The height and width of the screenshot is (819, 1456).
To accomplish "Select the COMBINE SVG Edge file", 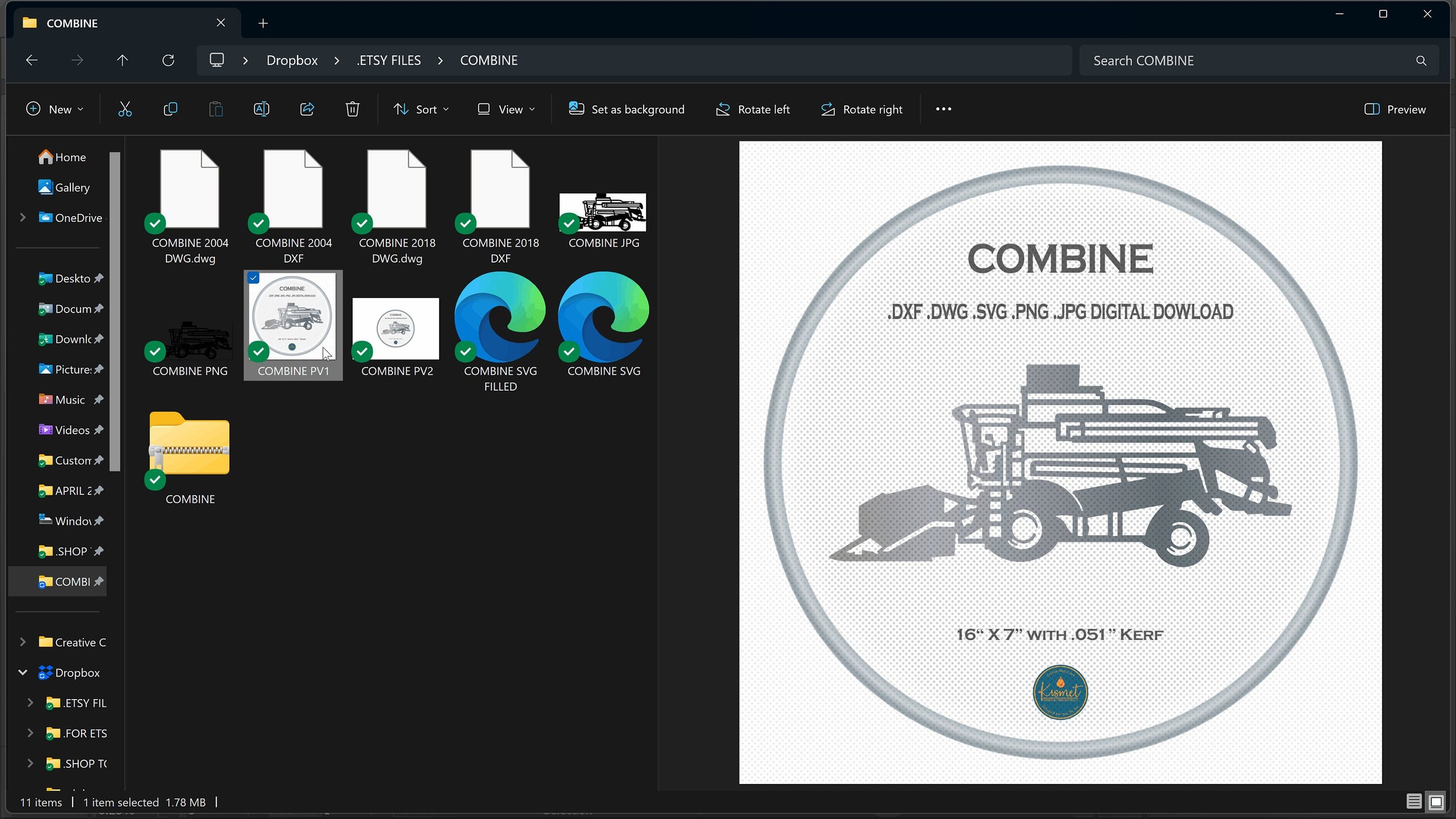I will pyautogui.click(x=603, y=325).
